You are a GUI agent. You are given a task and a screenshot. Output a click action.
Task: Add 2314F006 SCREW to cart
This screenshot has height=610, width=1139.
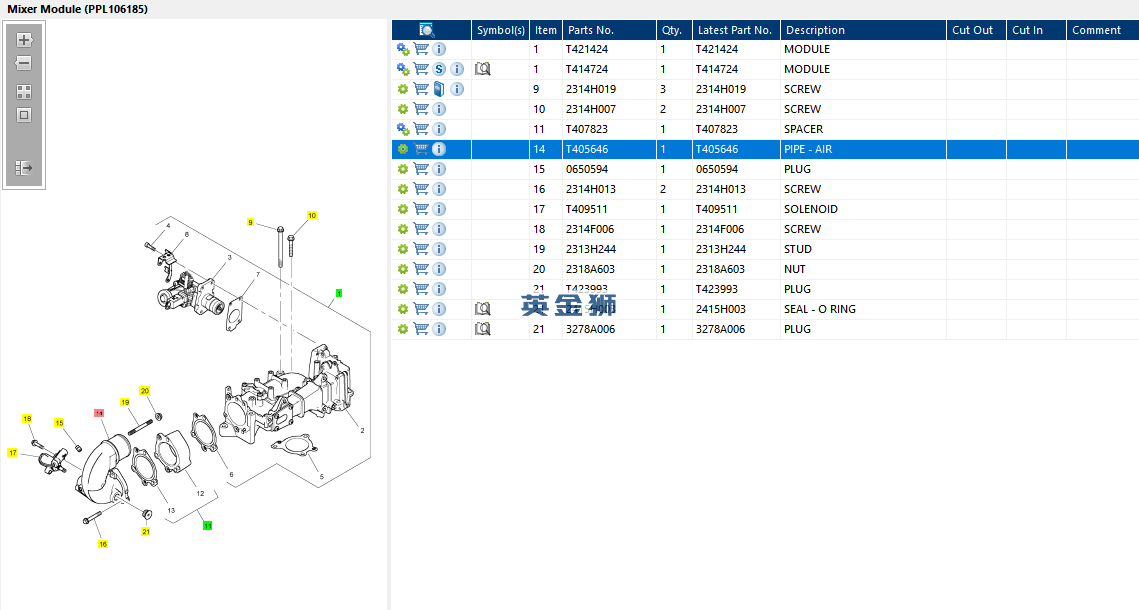click(x=421, y=229)
